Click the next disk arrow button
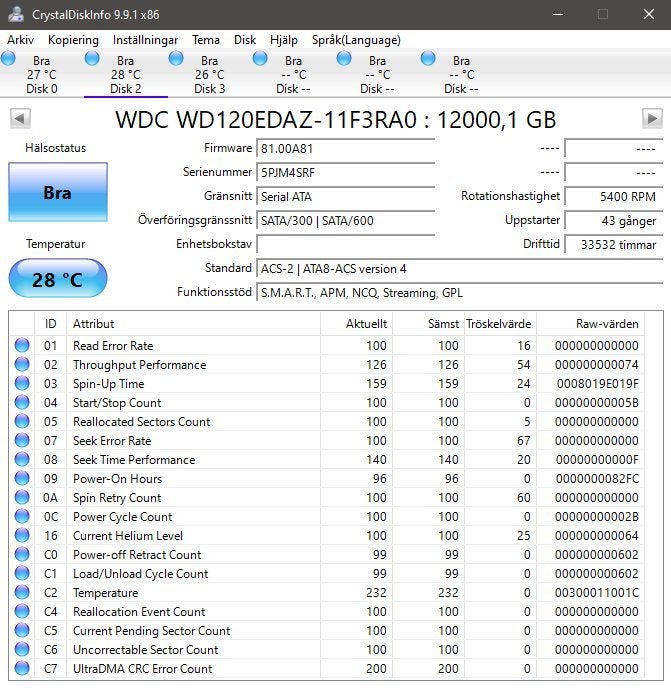 point(652,118)
